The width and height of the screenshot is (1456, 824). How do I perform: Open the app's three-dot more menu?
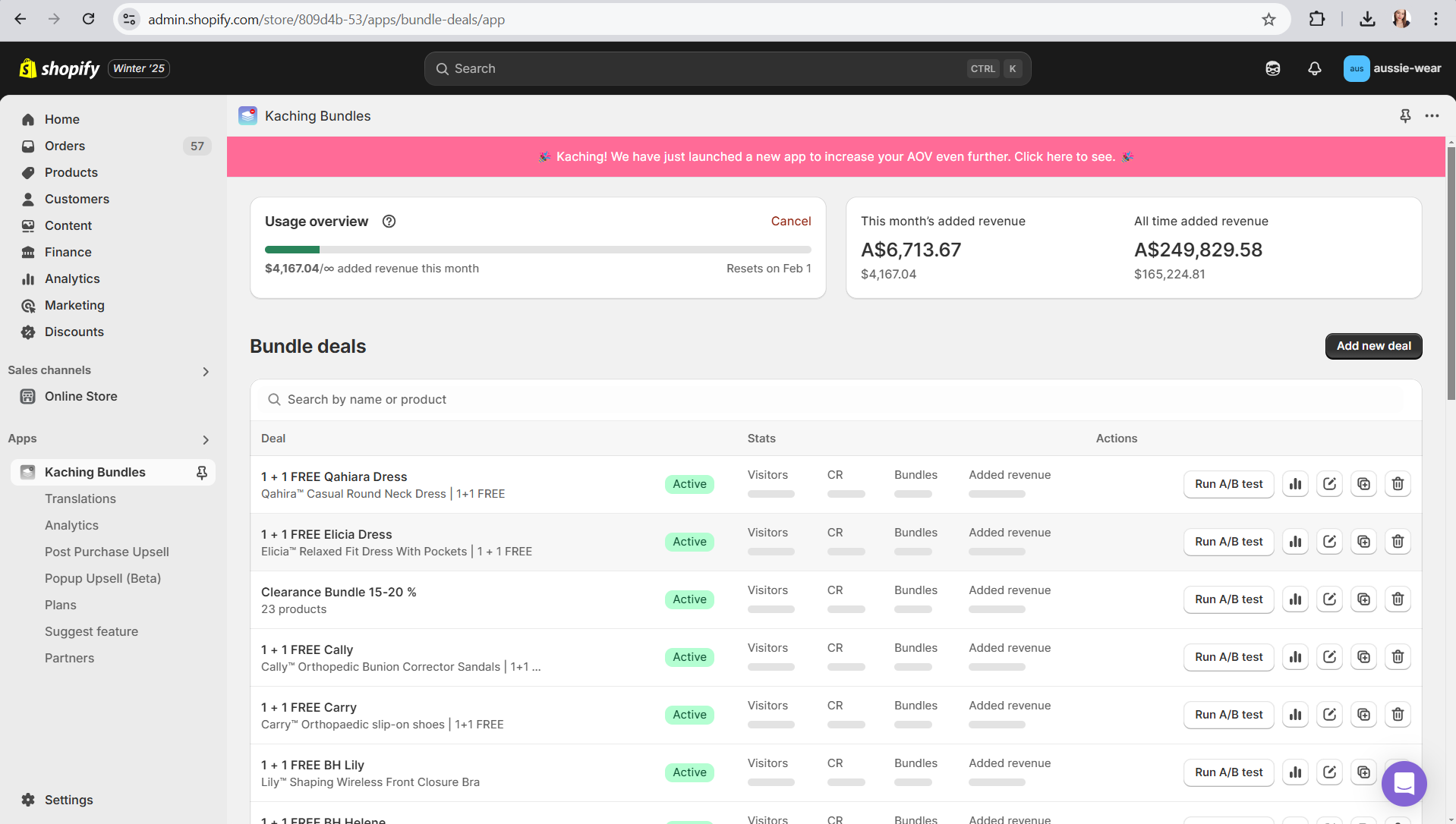coord(1432,116)
